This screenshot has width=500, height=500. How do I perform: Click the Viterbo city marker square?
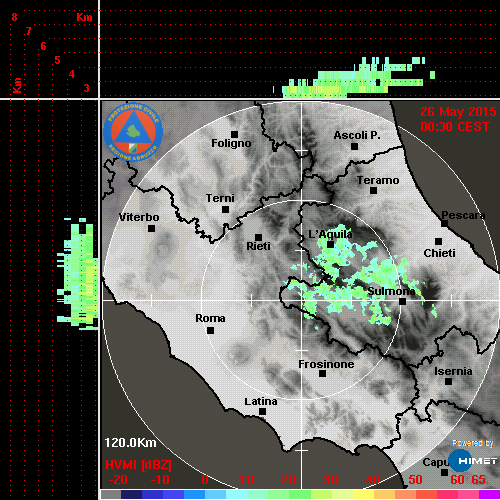151,228
